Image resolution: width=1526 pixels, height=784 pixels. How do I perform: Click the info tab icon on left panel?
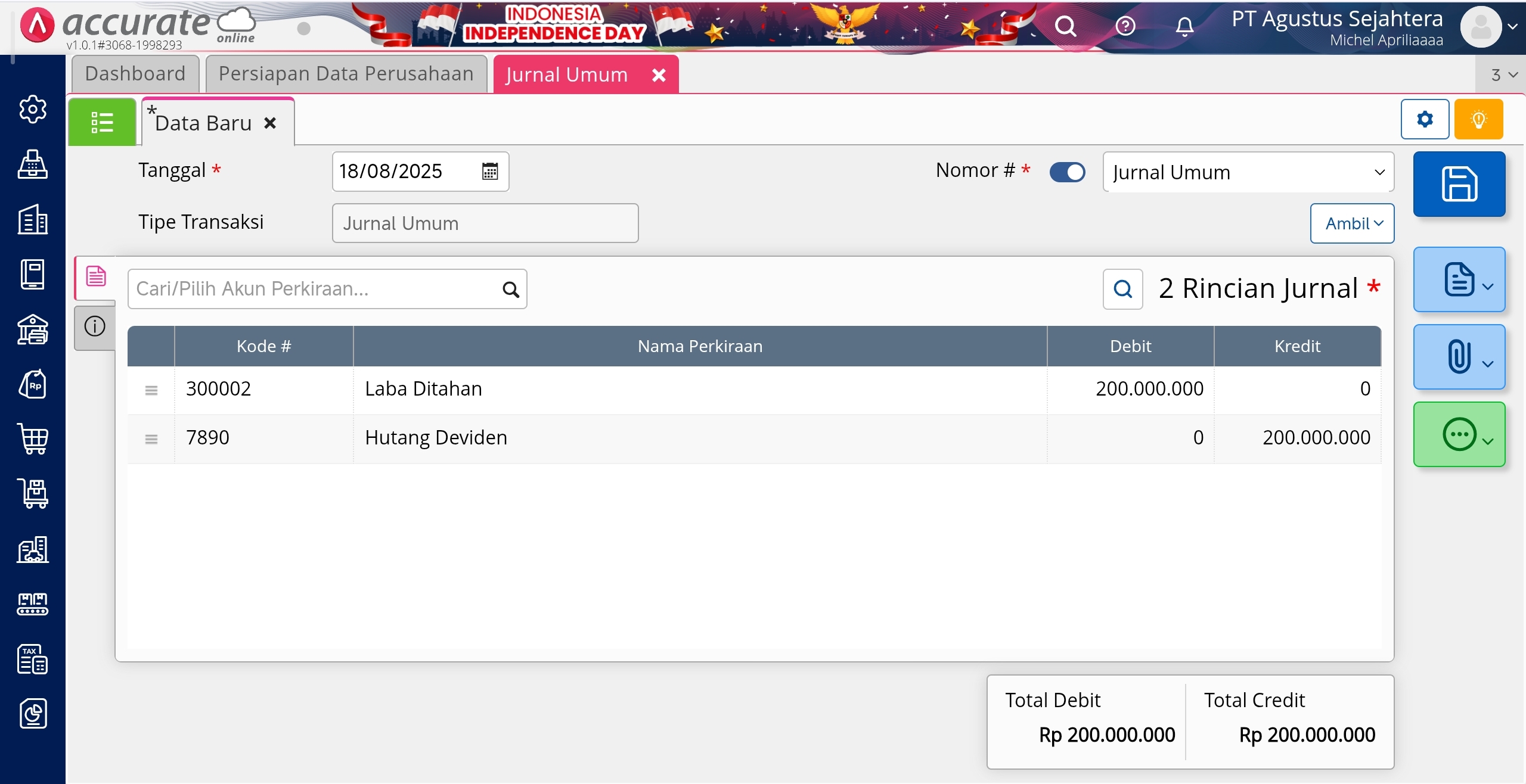tap(95, 326)
